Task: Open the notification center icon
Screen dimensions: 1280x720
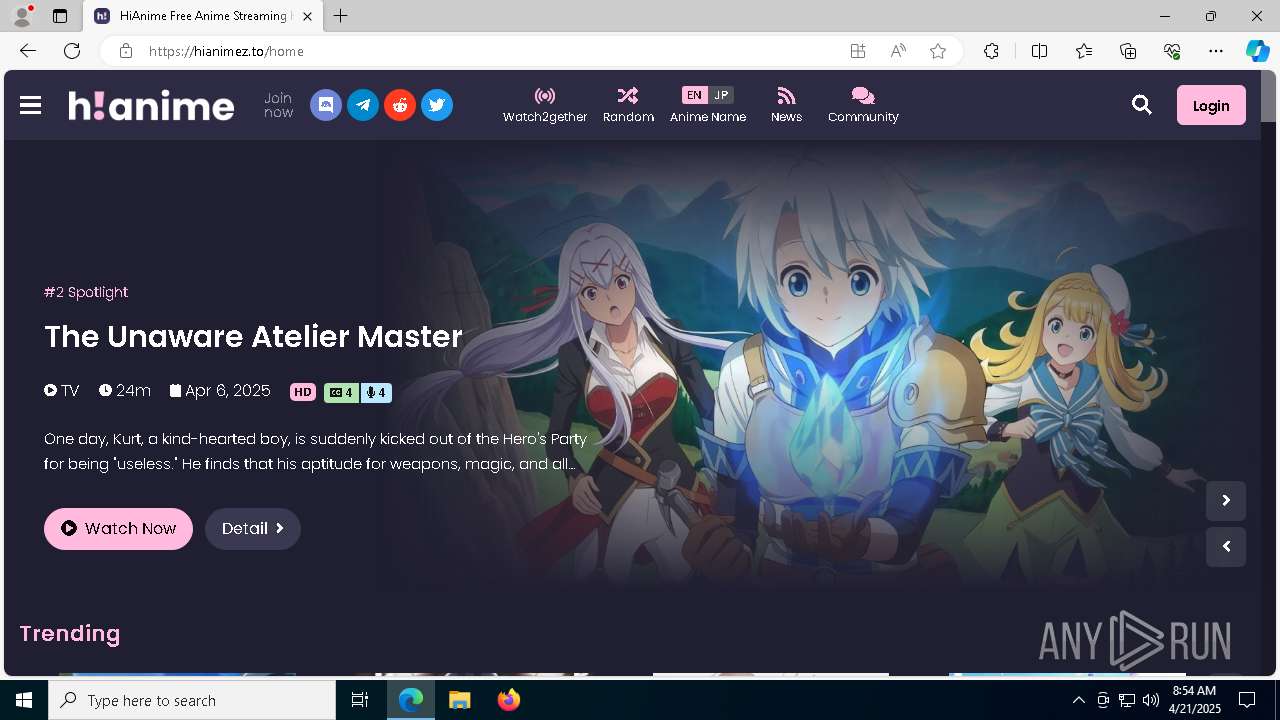Action: 1247,700
